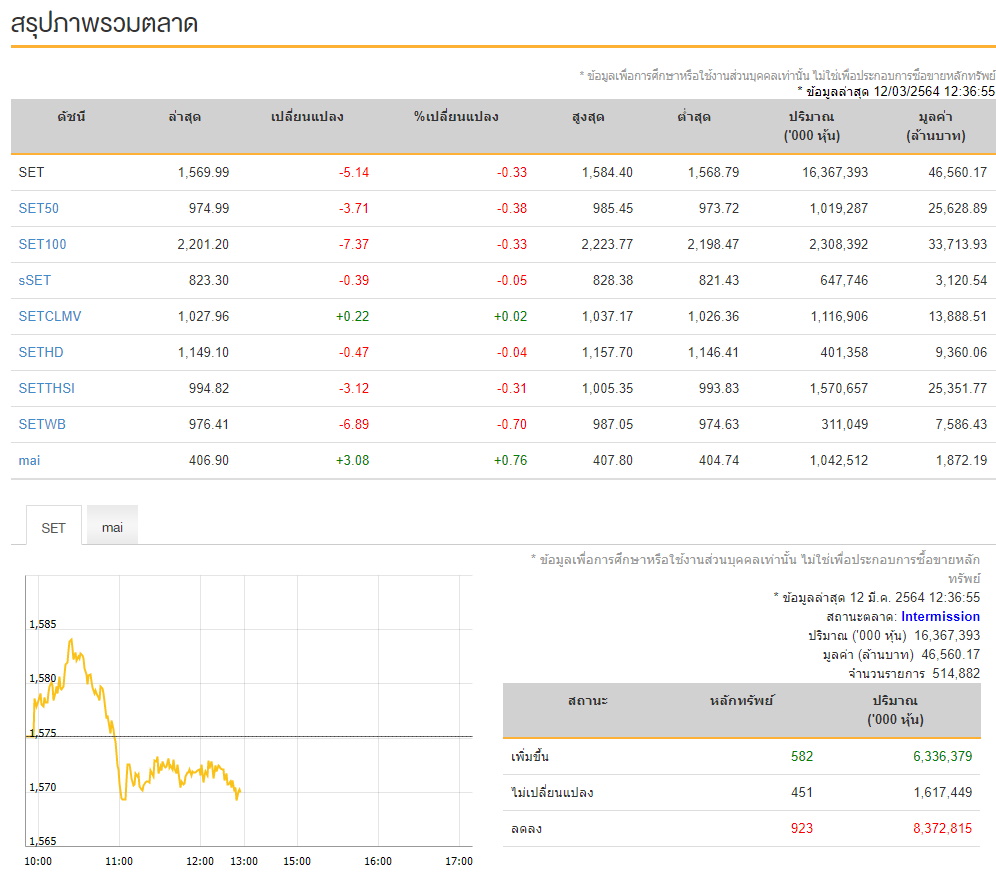Screen dimensions: 996x879
Task: Select transaction count 514,882
Action: pyautogui.click(x=956, y=673)
